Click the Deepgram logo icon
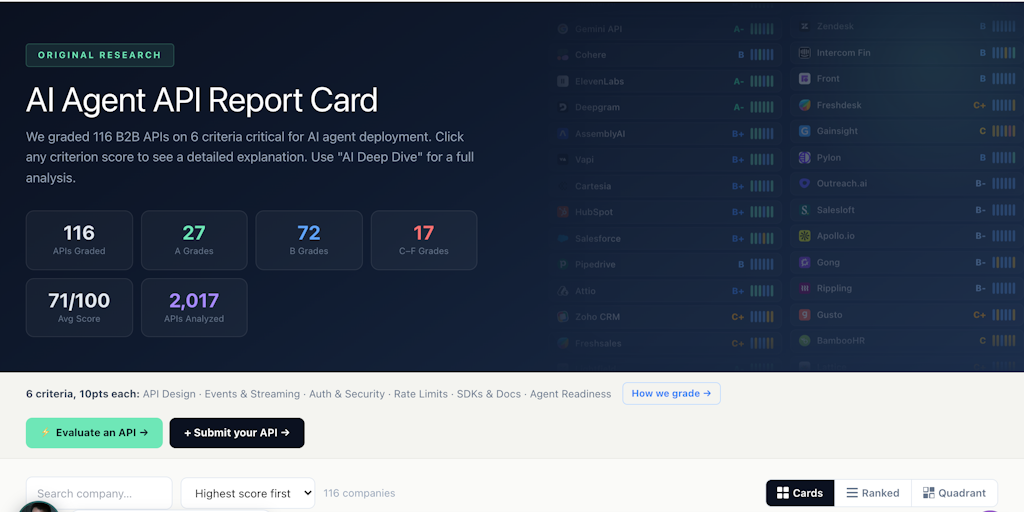This screenshot has height=512, width=1024. coord(563,107)
